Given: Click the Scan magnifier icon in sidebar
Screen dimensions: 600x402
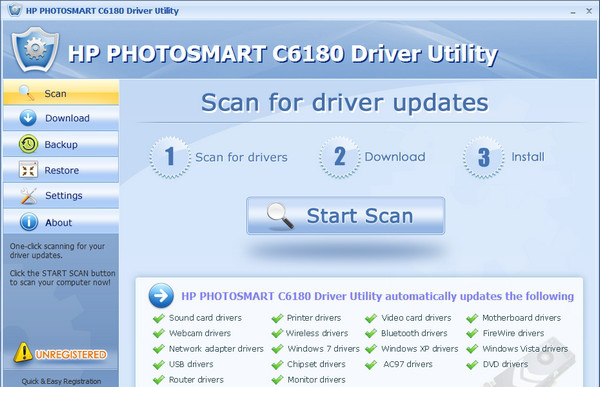Looking at the screenshot, I should (x=26, y=93).
